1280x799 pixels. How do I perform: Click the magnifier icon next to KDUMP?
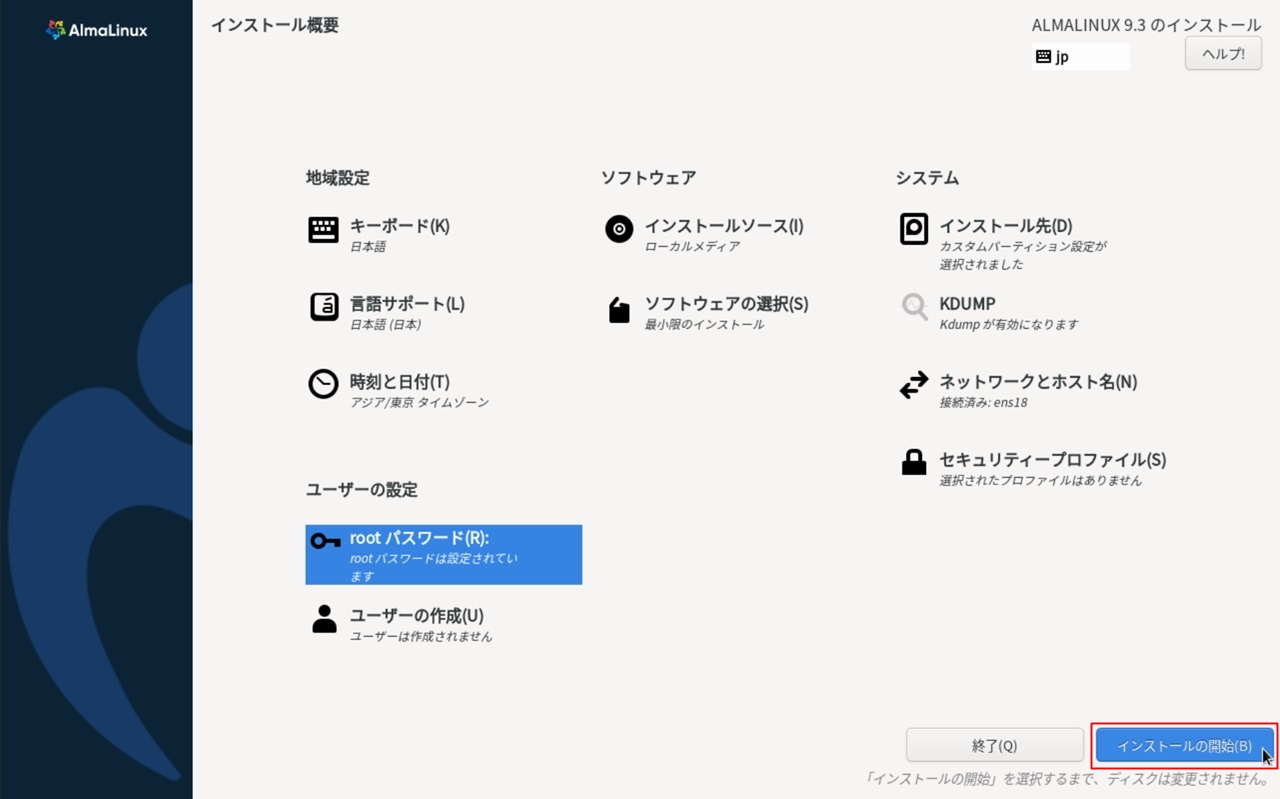pos(914,307)
